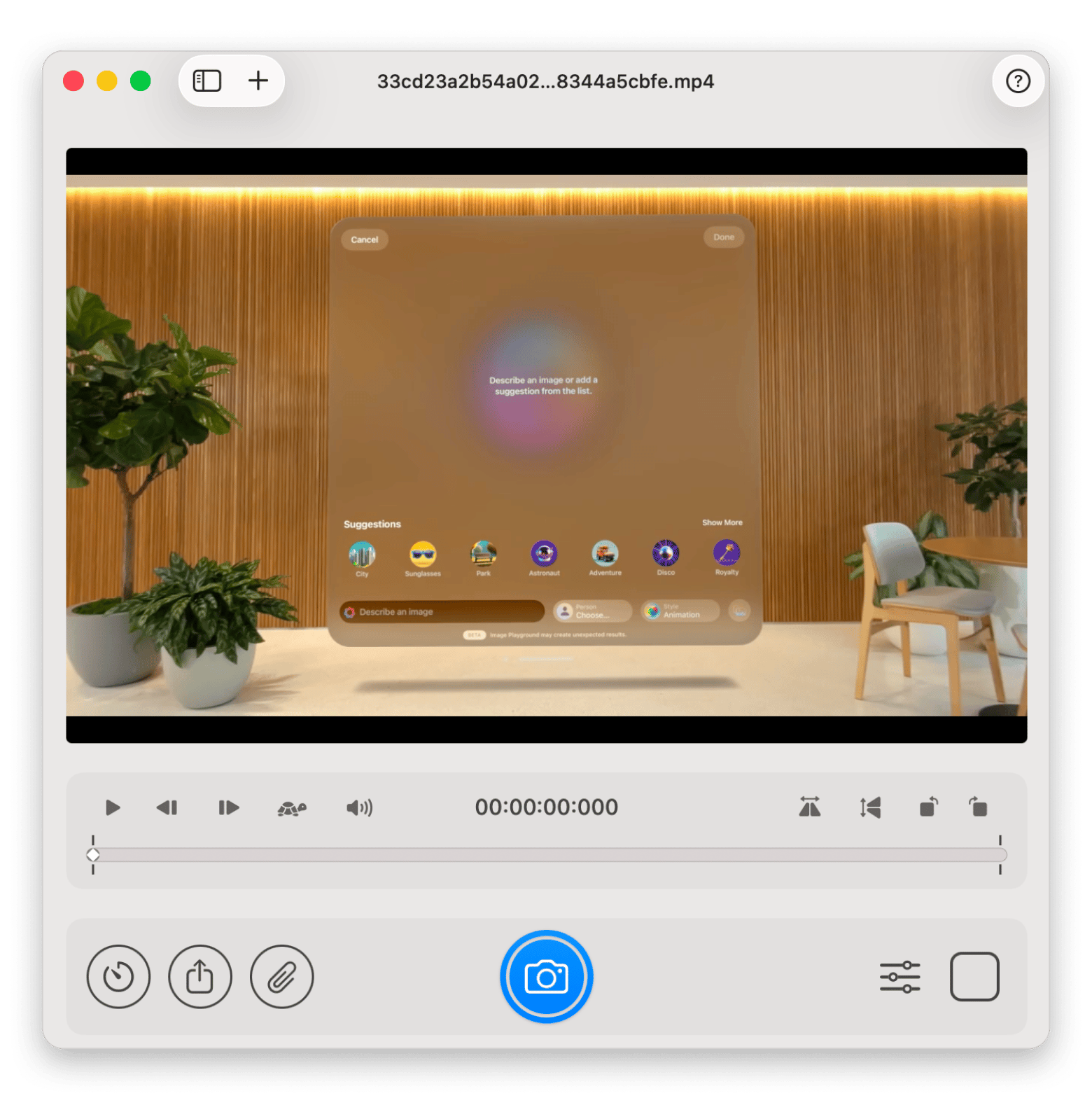Screen dimensions: 1092x1105
Task: Open the Style Animation selector in preview
Action: pos(680,611)
